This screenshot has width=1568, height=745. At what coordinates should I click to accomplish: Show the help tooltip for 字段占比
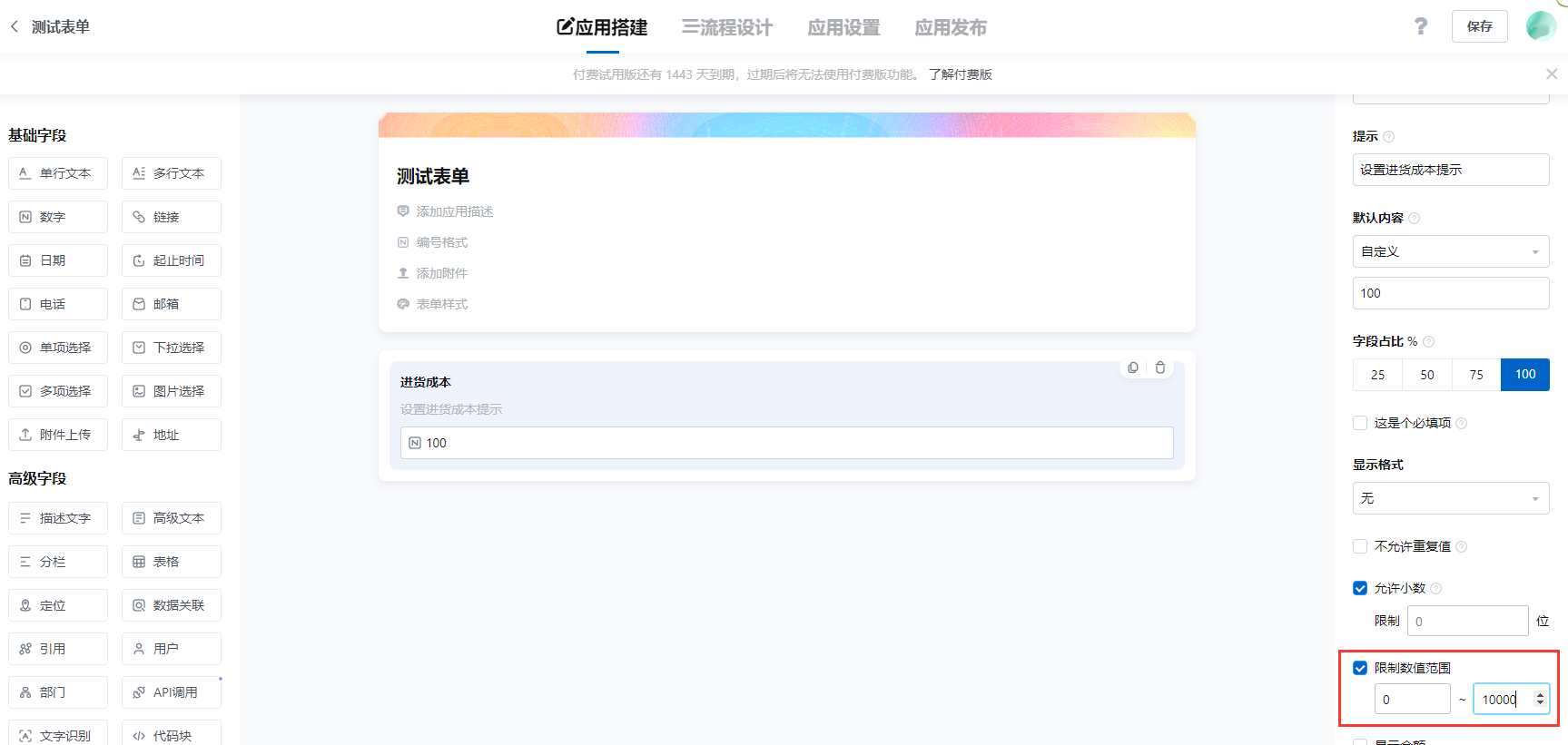pyautogui.click(x=1429, y=342)
